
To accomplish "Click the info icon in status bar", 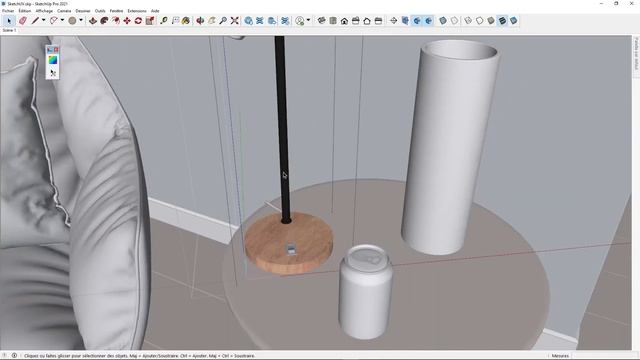I will click(14, 356).
